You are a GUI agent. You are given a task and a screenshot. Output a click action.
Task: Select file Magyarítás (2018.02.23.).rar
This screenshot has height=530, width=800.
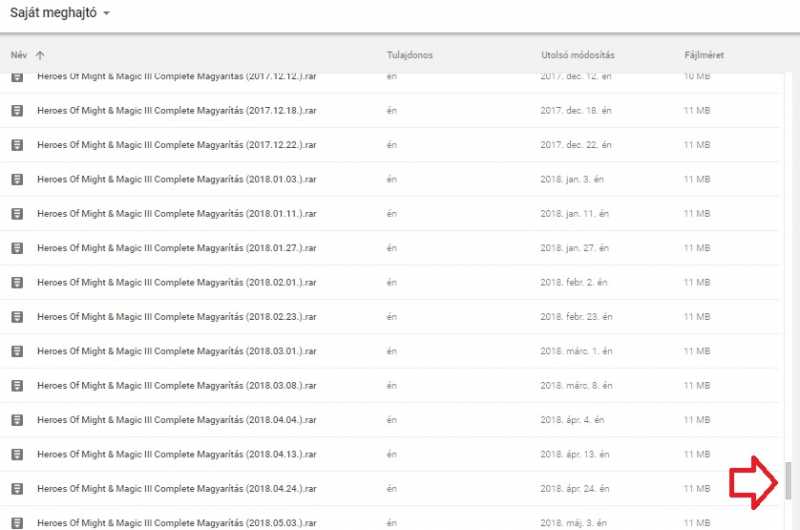pos(177,317)
